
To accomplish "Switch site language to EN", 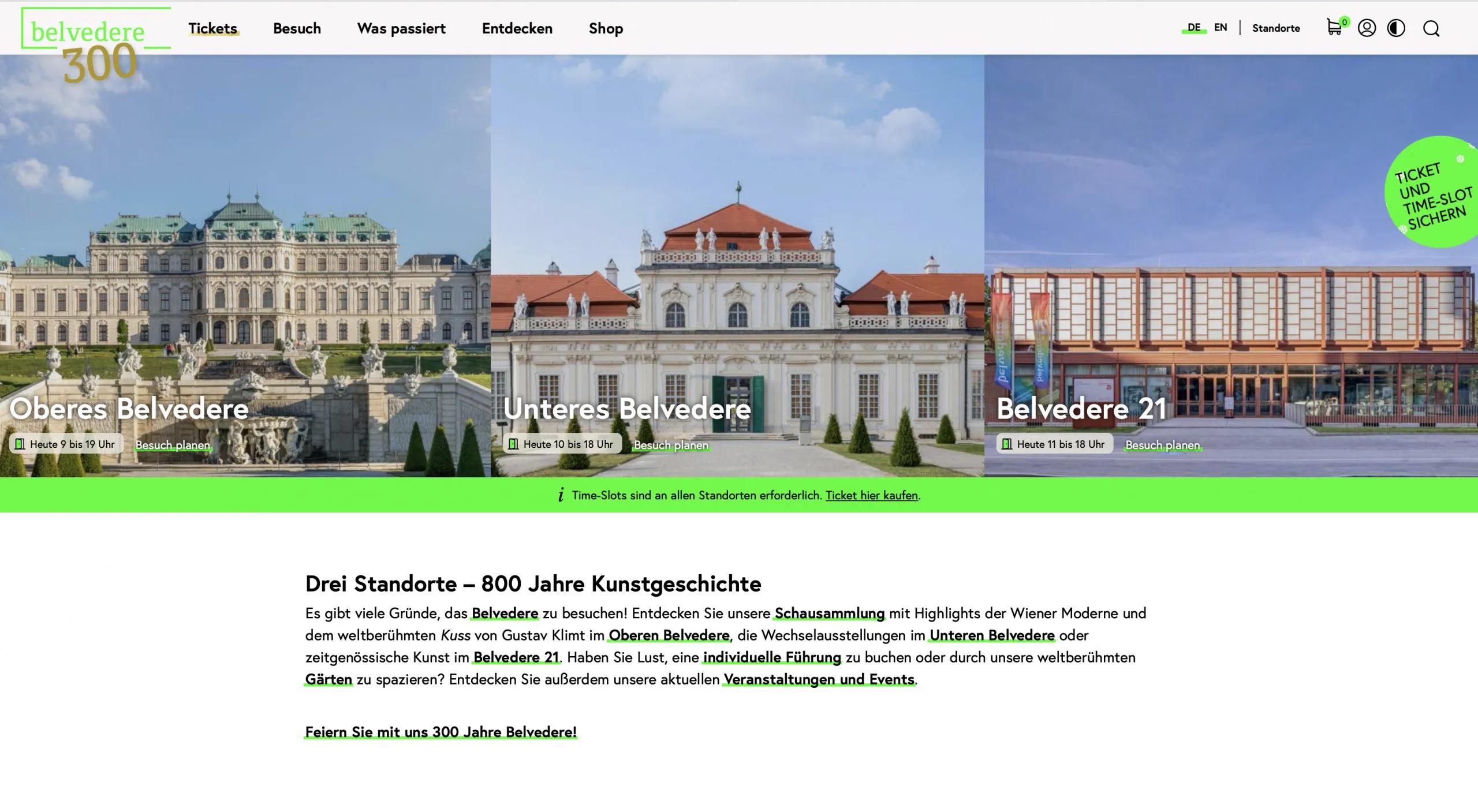I will (1220, 27).
